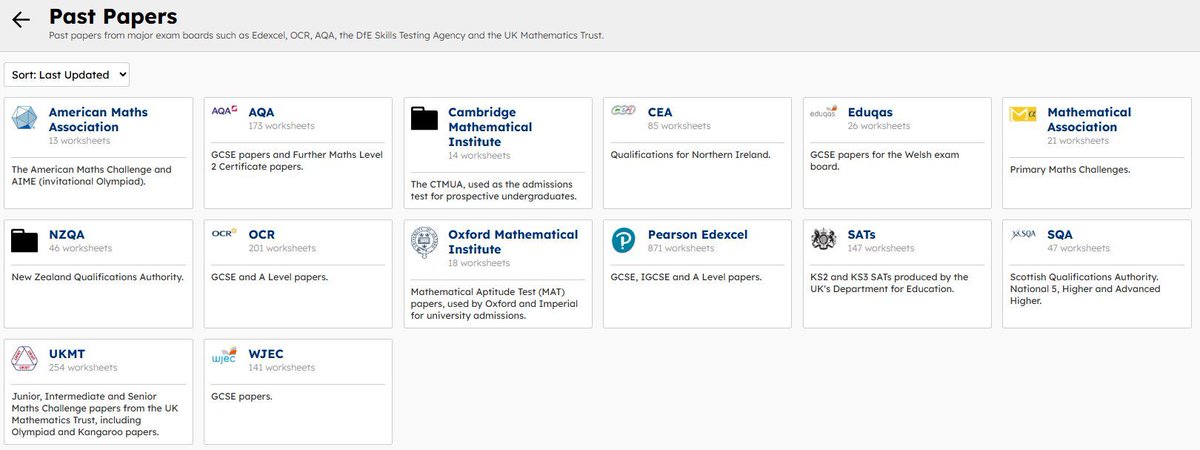Open the Oxford Mathematical Institute link
This screenshot has width=1200, height=450.
(x=513, y=241)
